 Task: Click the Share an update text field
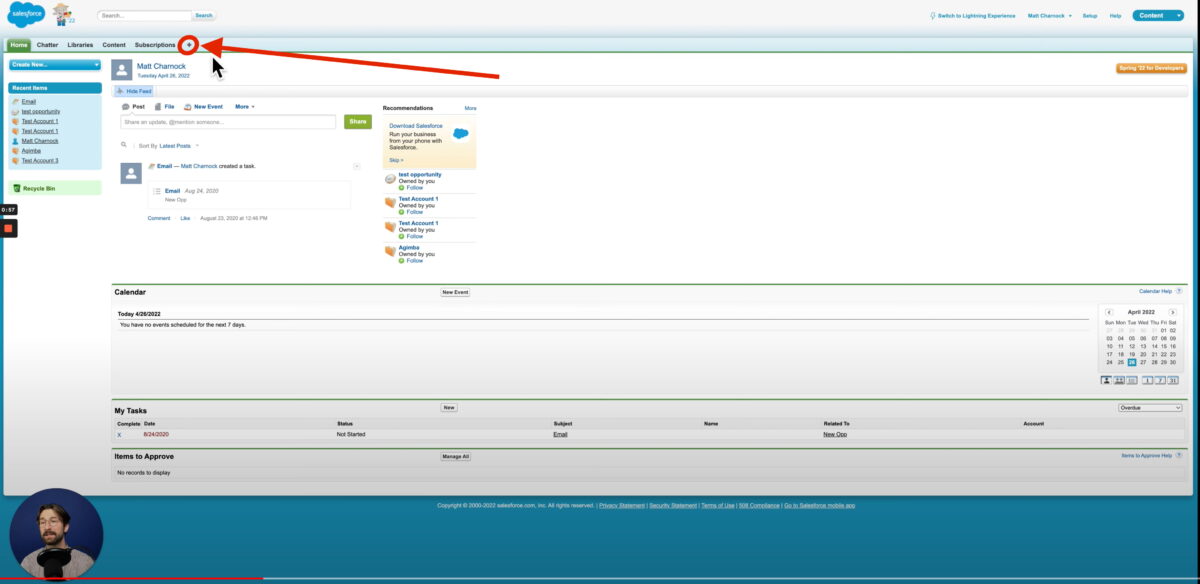point(230,122)
